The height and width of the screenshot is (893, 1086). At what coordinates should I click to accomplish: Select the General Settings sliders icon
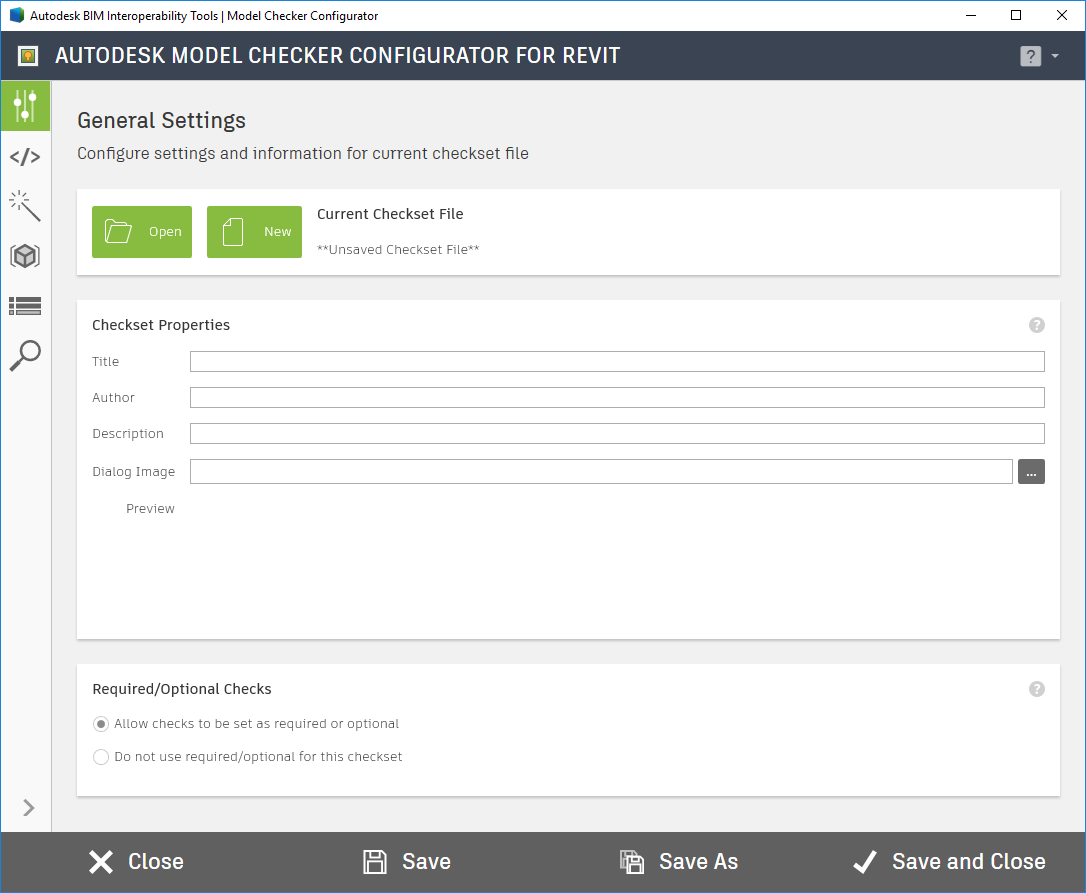25,105
